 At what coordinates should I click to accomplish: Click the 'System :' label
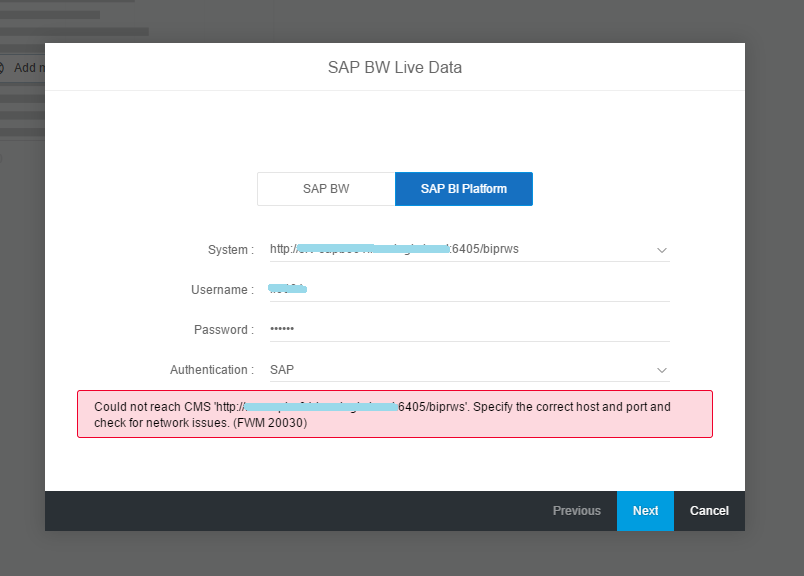[x=231, y=250]
